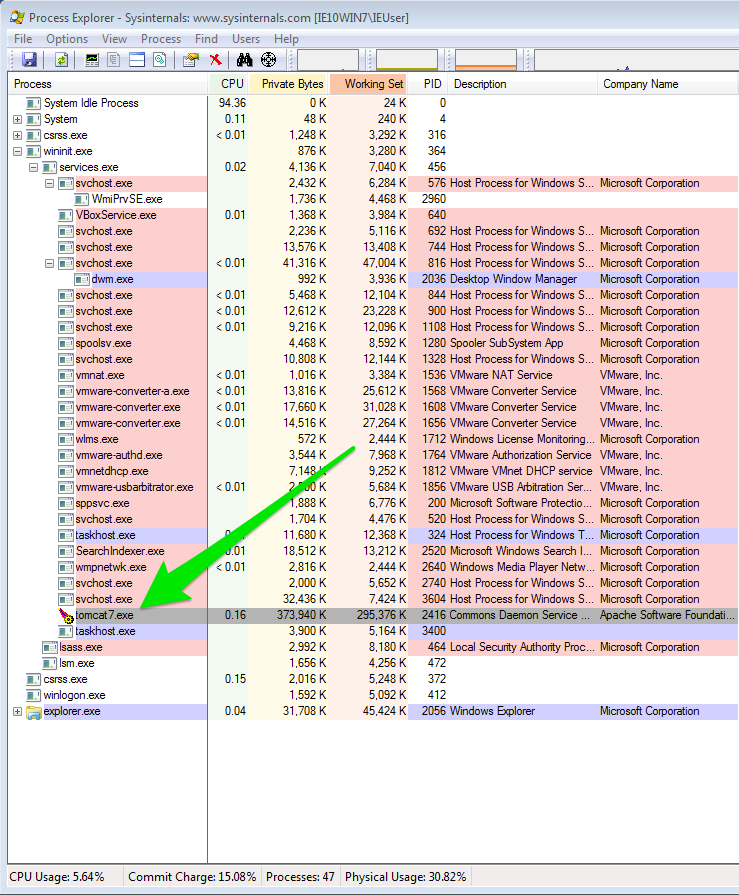Sort by the Working Set column header
The width and height of the screenshot is (739, 895).
(x=369, y=84)
